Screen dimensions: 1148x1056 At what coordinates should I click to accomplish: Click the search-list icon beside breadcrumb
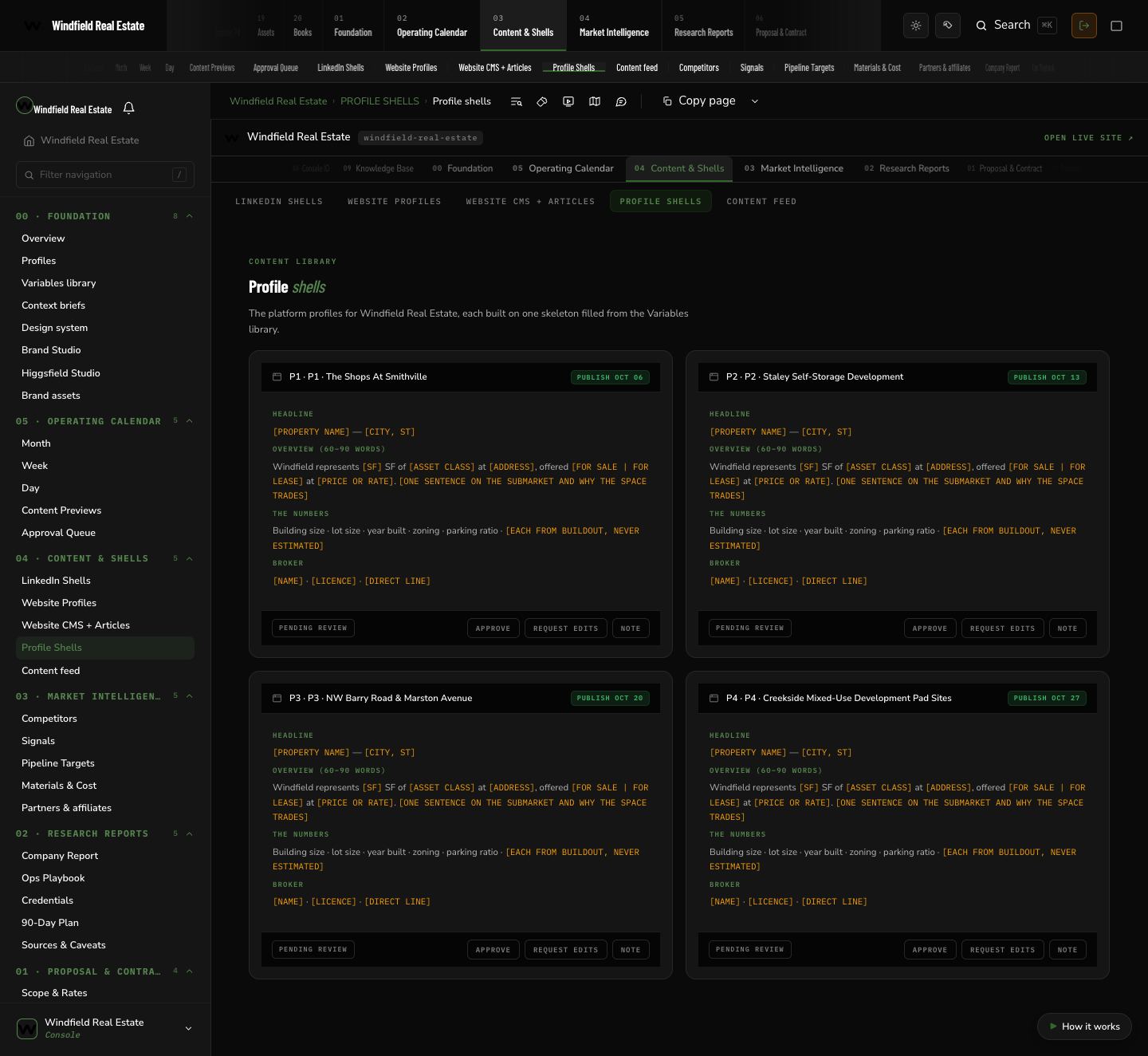pyautogui.click(x=517, y=101)
